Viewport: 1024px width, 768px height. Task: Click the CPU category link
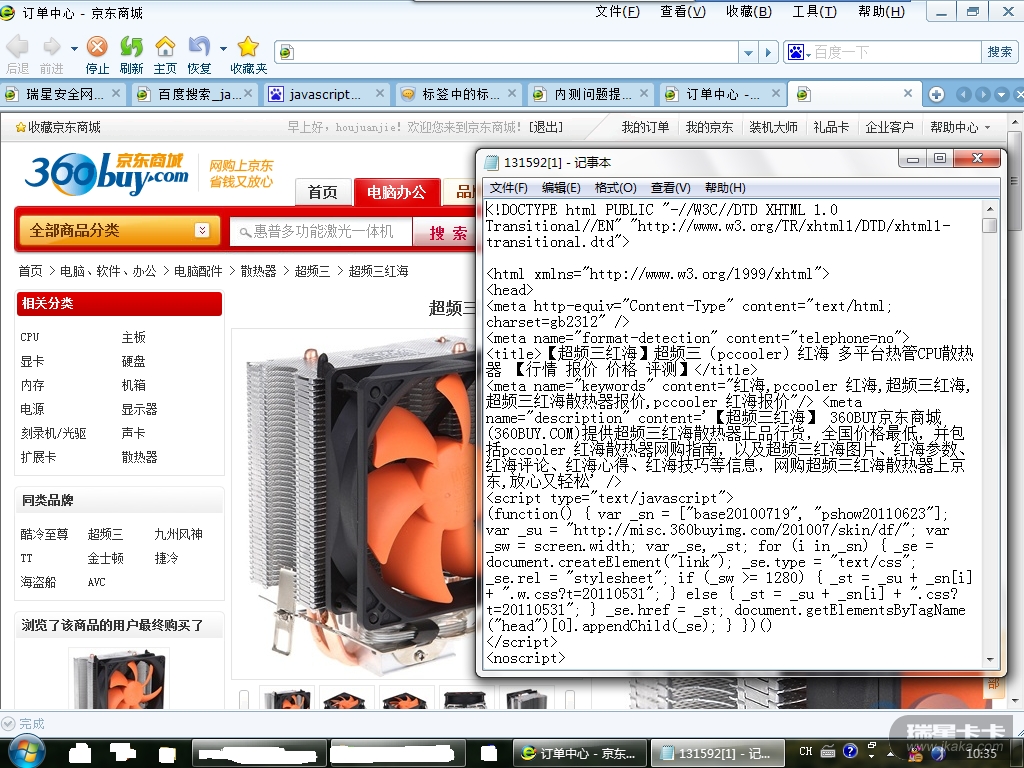click(x=30, y=337)
